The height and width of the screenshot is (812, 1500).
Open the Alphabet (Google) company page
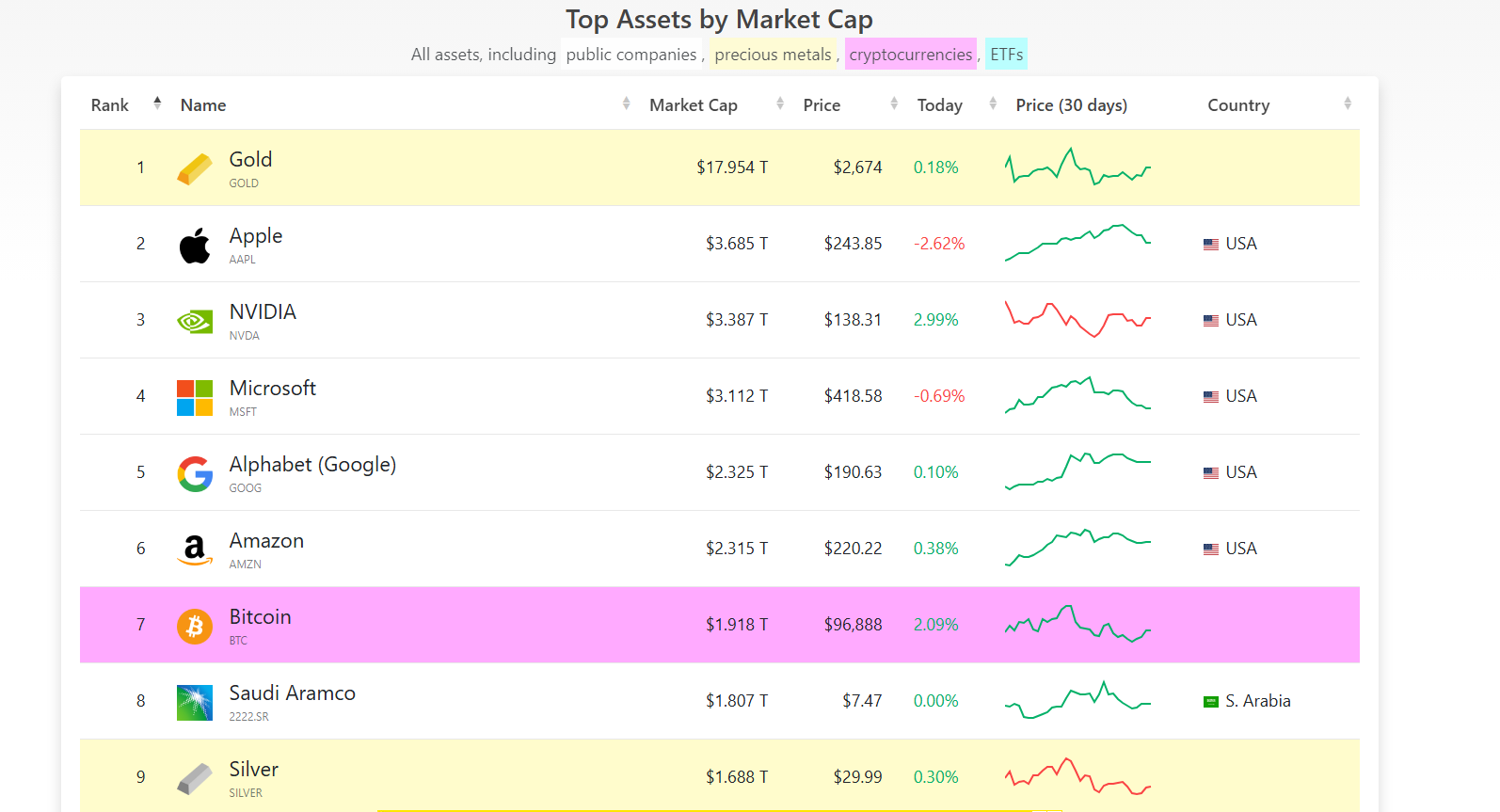[x=312, y=465]
